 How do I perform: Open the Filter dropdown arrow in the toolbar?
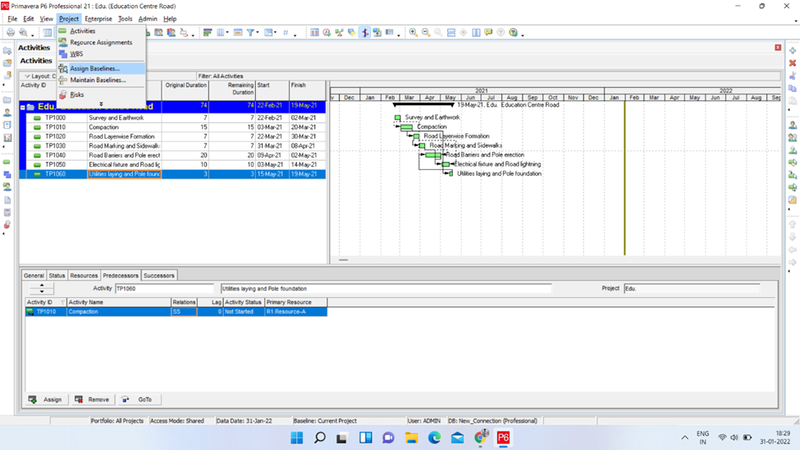tap(257, 33)
